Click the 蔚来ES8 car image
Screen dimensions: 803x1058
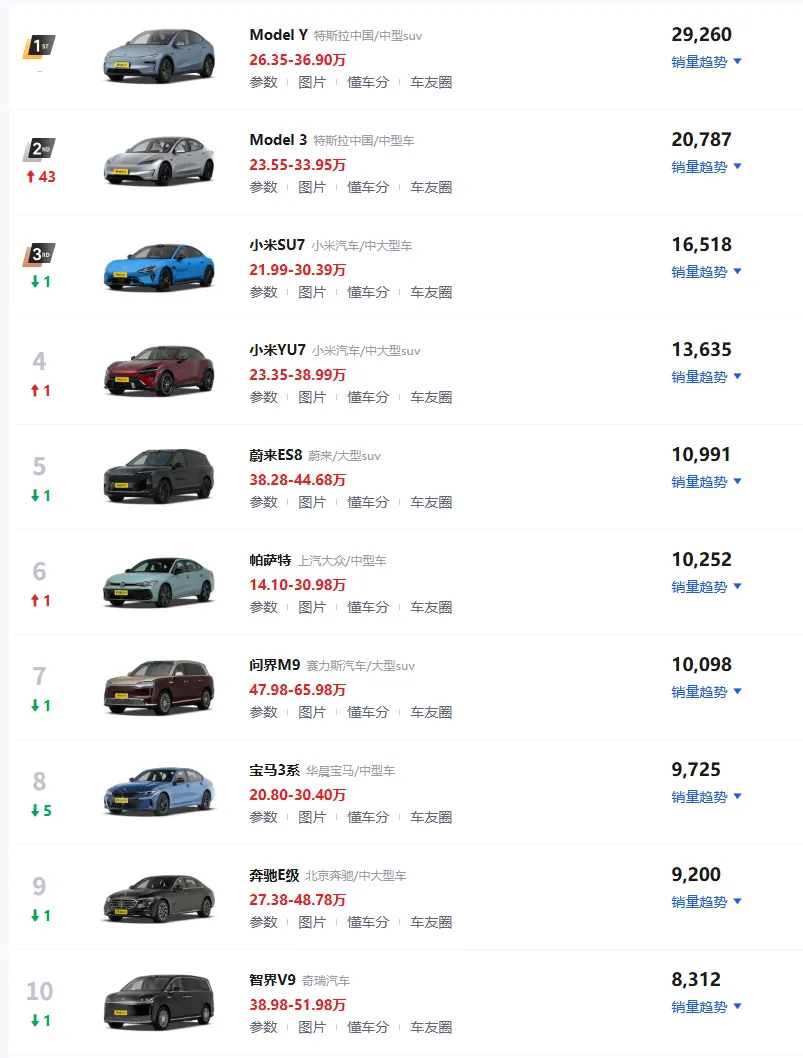pyautogui.click(x=159, y=476)
